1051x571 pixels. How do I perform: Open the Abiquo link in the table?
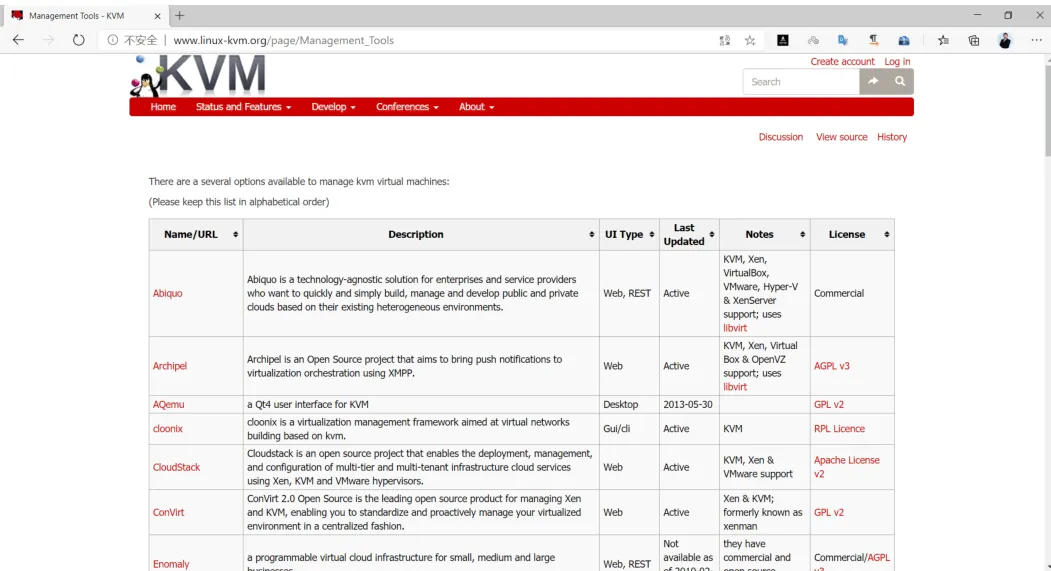tap(168, 294)
